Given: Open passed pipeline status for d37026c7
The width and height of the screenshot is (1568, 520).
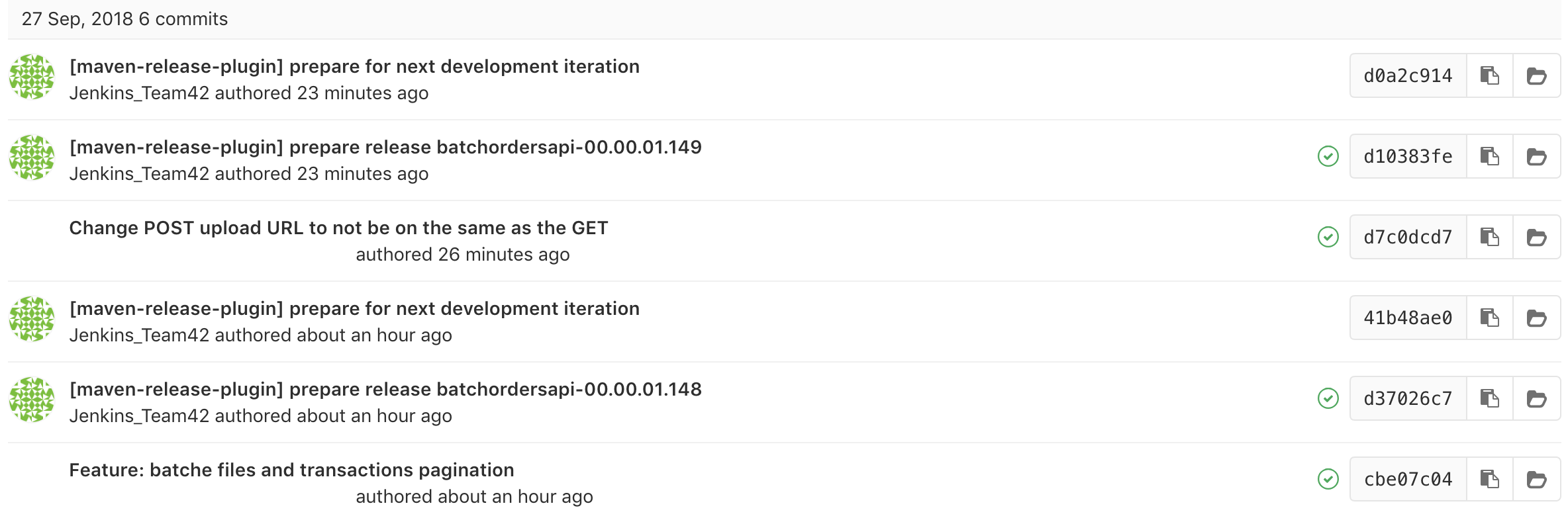Looking at the screenshot, I should [1328, 399].
